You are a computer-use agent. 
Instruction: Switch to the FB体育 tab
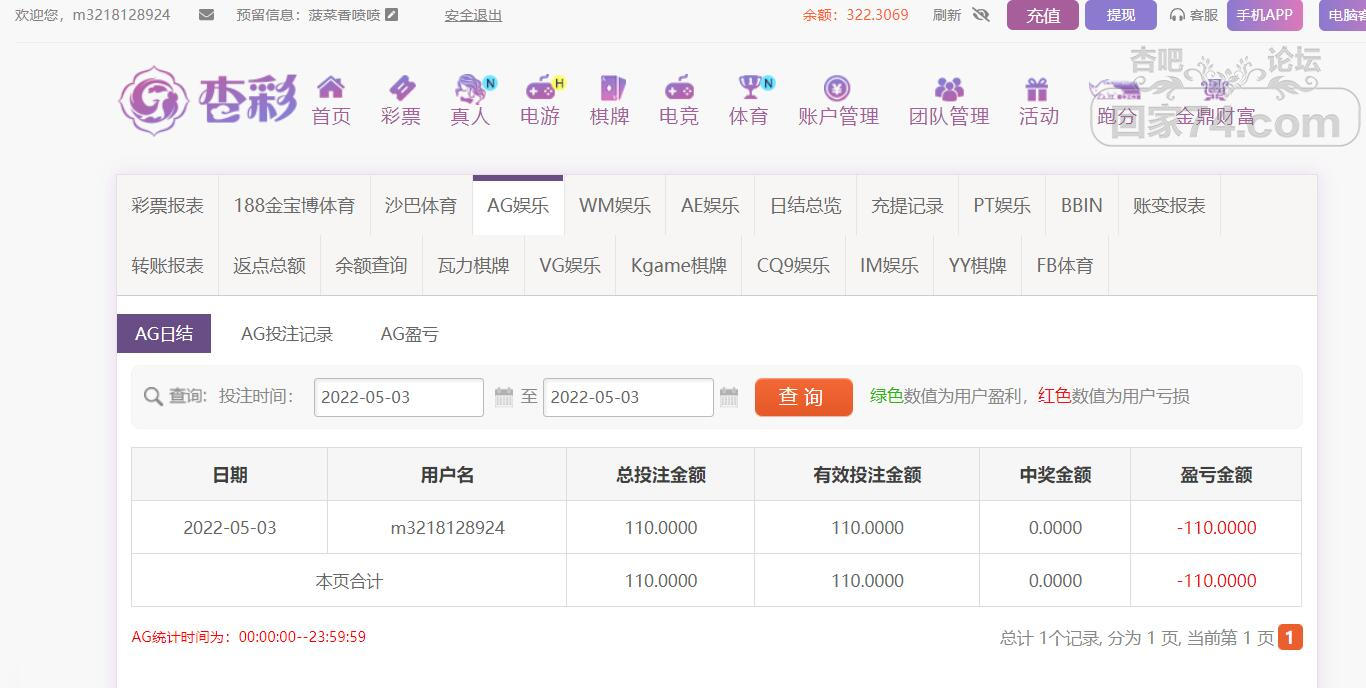point(1065,265)
